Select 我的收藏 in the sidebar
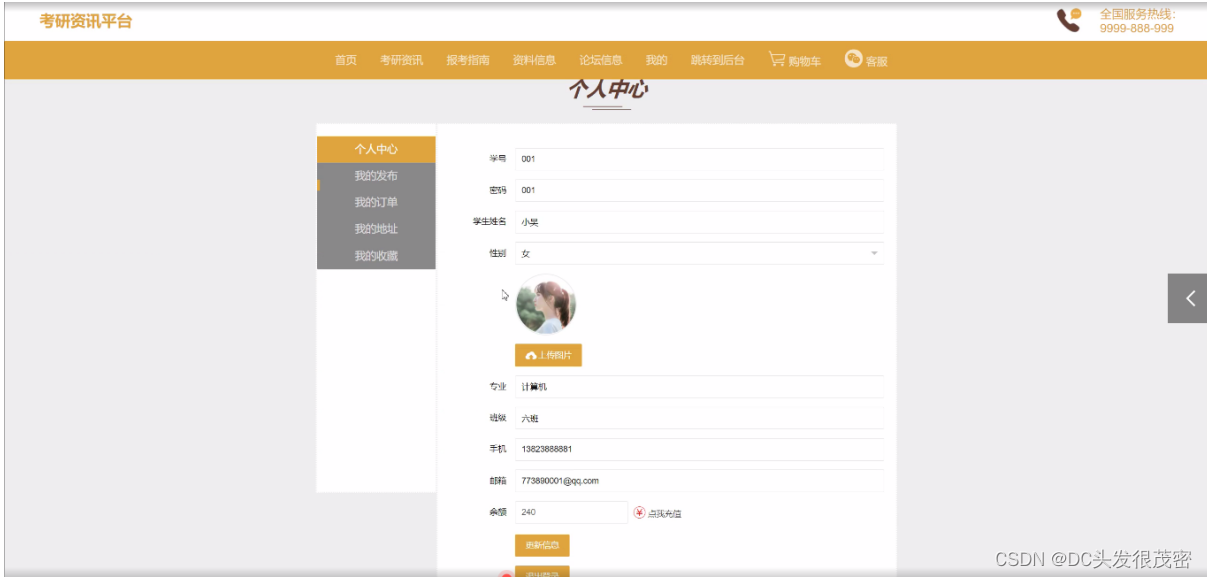 click(376, 256)
